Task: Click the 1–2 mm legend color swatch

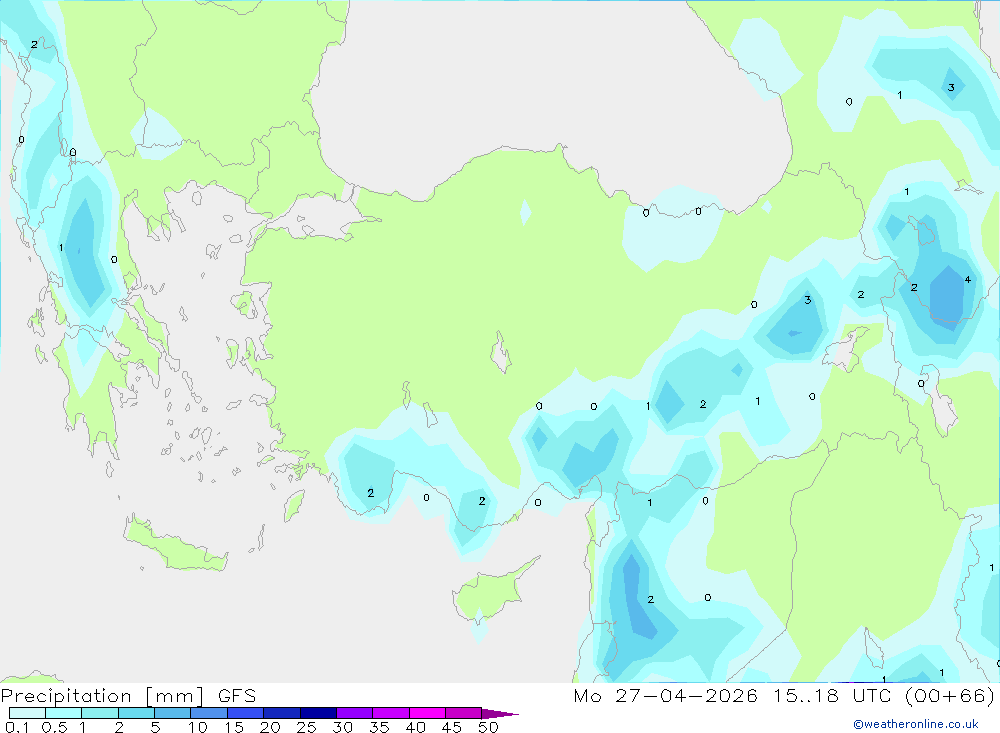Action: [100, 713]
